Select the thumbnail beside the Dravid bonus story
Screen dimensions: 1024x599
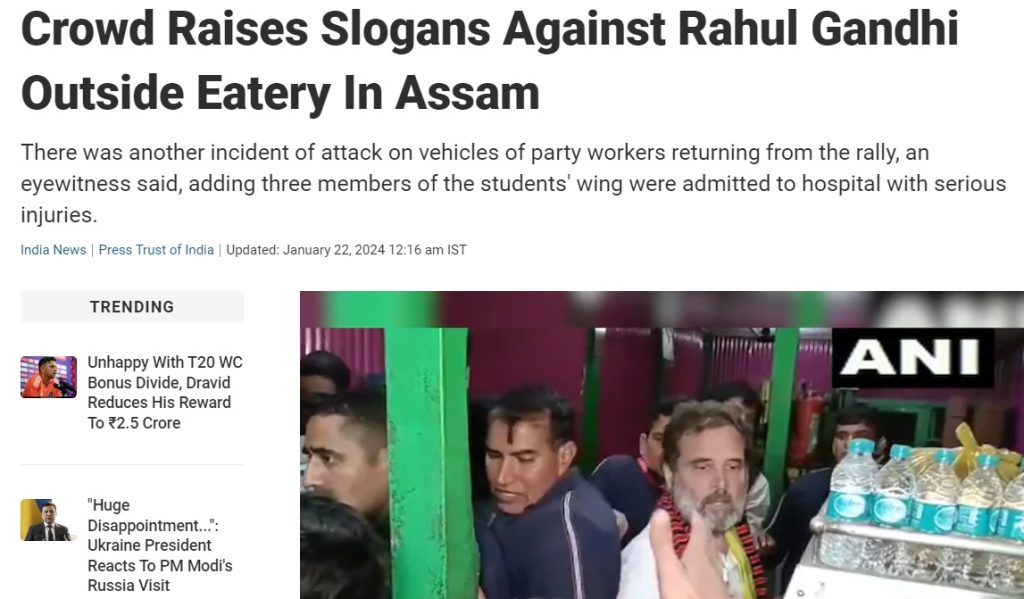click(x=48, y=377)
